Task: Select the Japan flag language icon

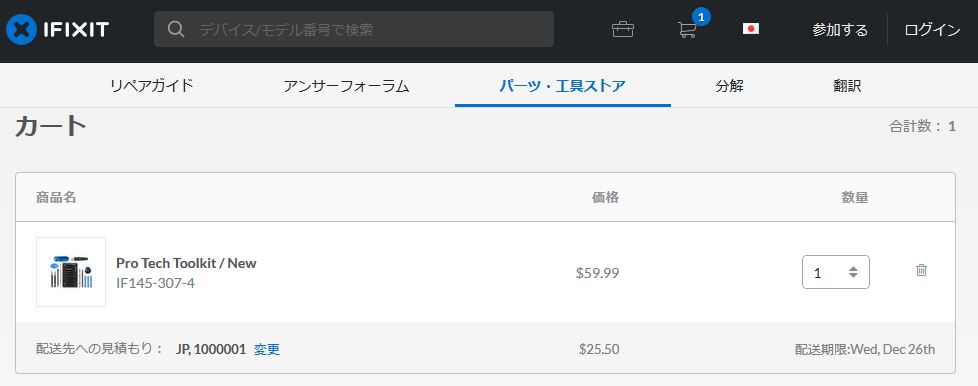Action: pyautogui.click(x=751, y=29)
